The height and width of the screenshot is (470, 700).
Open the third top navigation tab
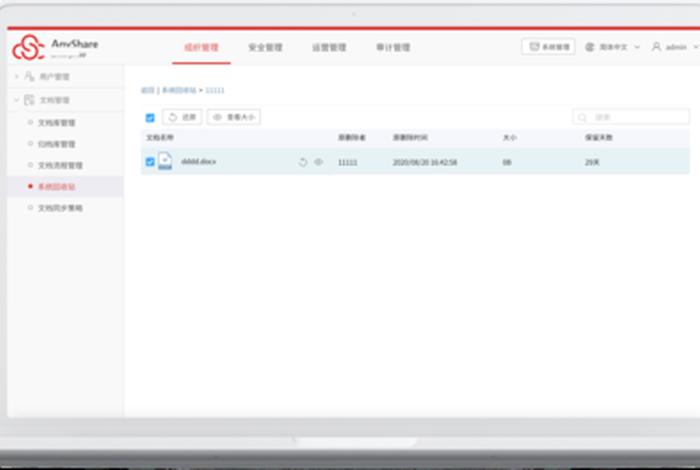tap(329, 47)
